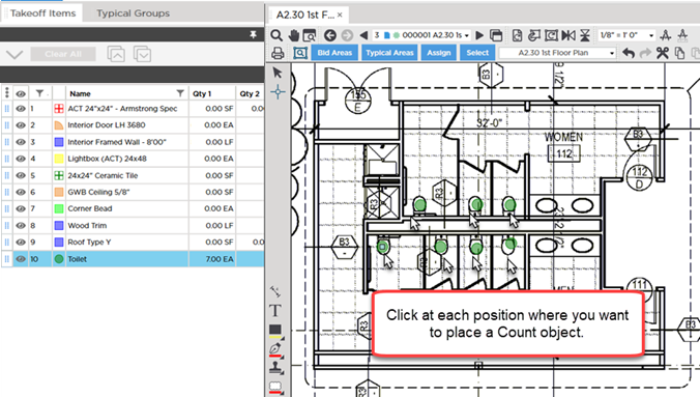This screenshot has height=397, width=700.
Task: Select the Roof Type Y row
Action: 133,242
